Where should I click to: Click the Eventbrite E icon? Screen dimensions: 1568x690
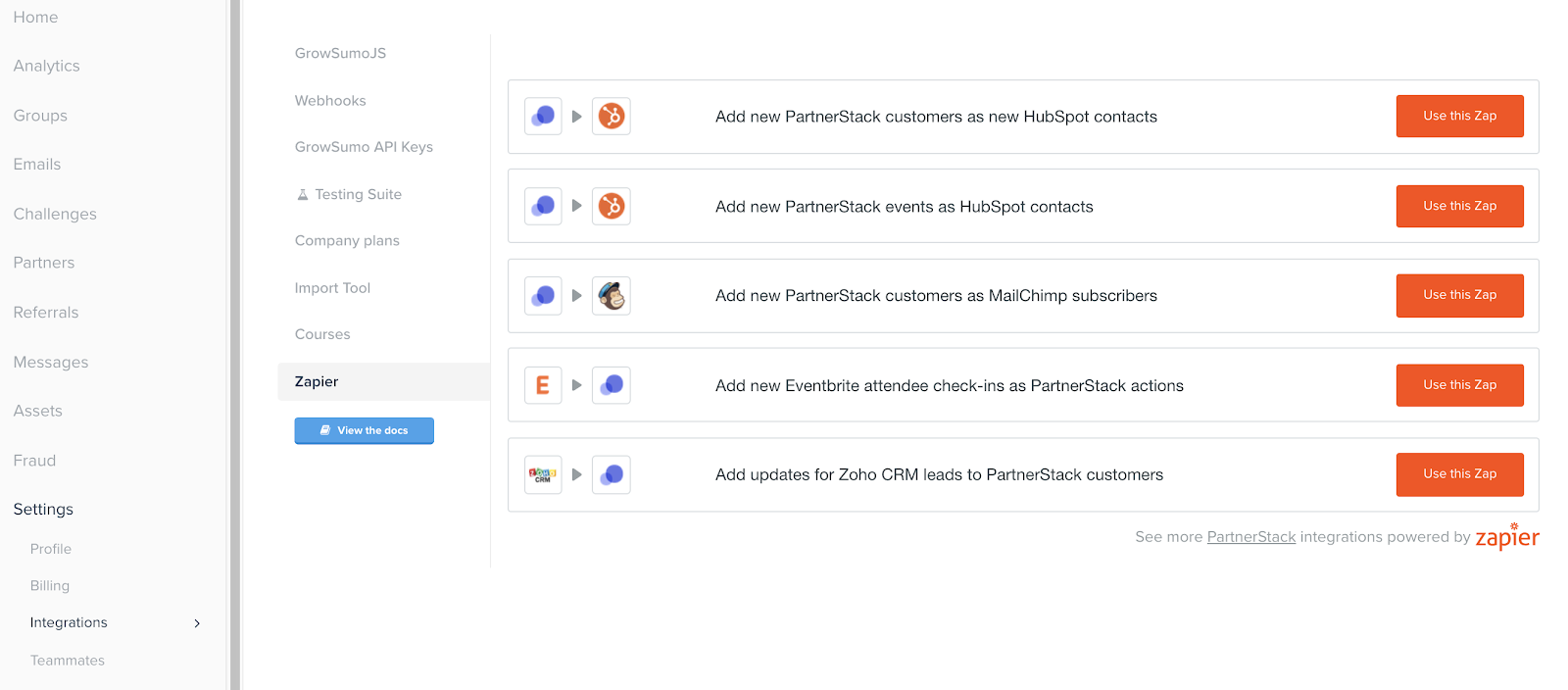pos(543,385)
